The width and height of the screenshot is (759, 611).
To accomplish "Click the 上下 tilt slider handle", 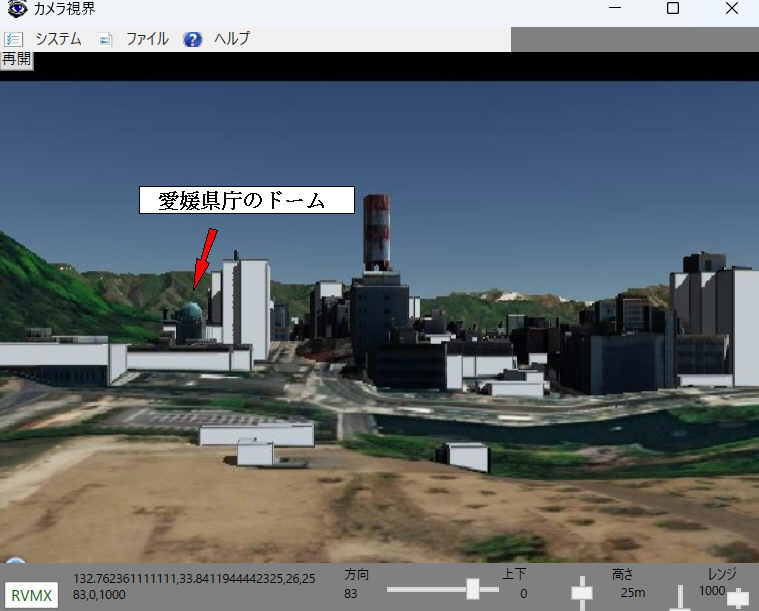I will (581, 593).
